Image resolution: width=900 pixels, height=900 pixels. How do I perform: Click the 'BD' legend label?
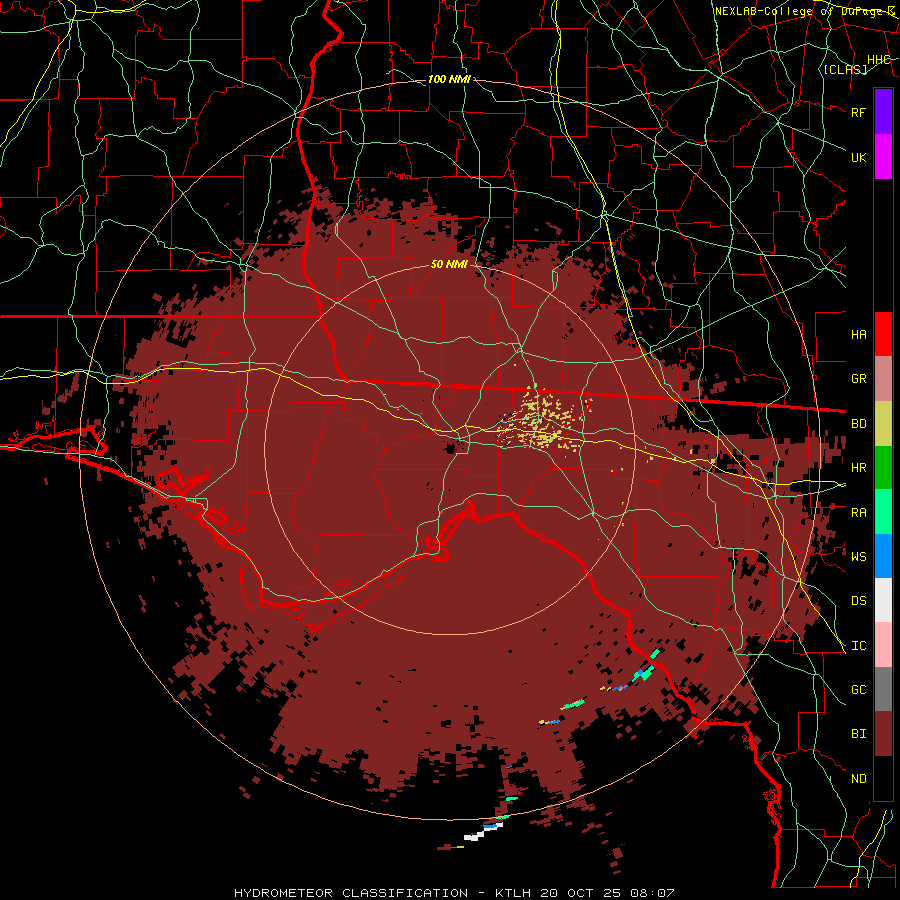(x=858, y=424)
